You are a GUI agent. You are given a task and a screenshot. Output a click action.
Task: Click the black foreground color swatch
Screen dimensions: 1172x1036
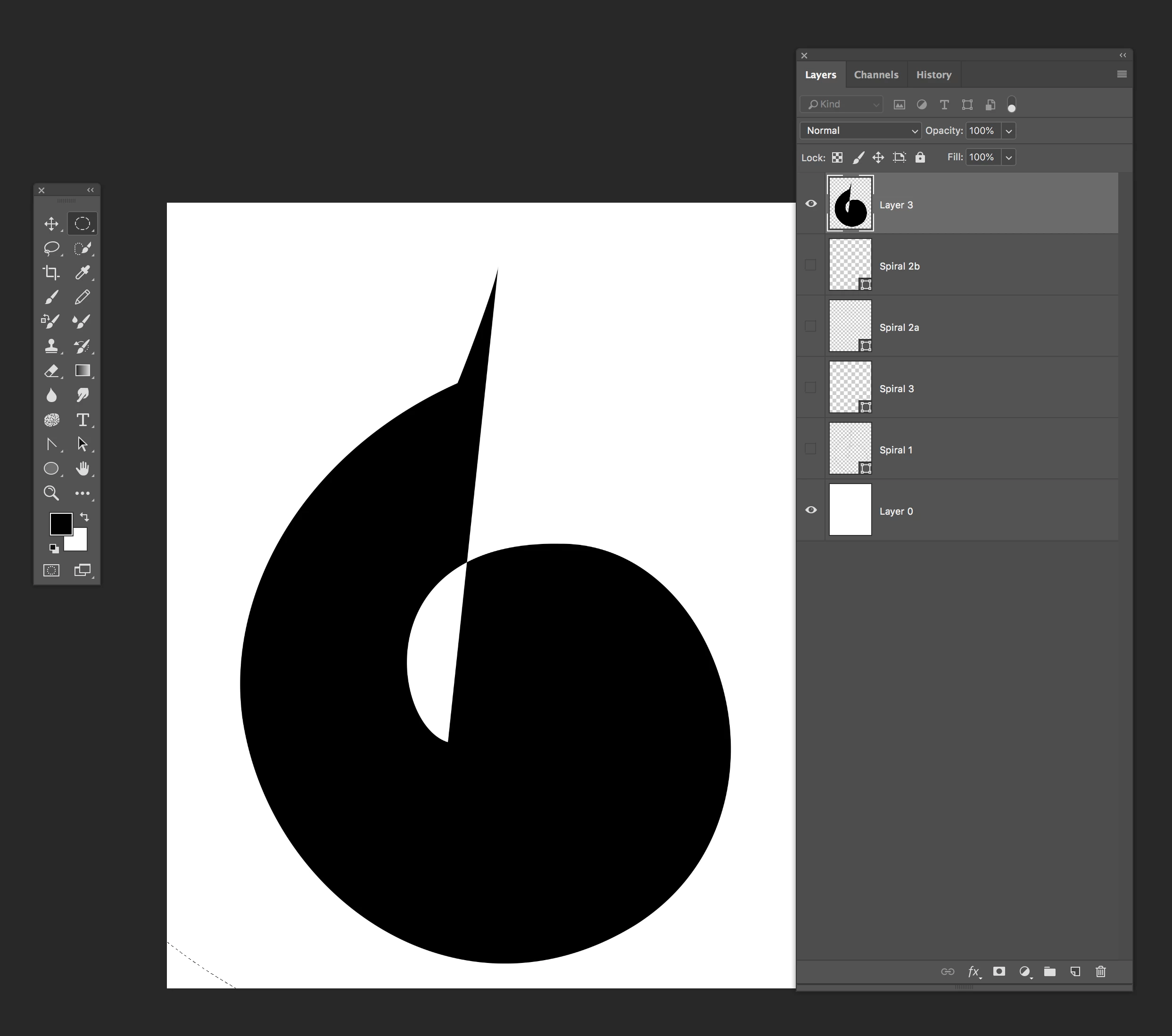tap(60, 523)
